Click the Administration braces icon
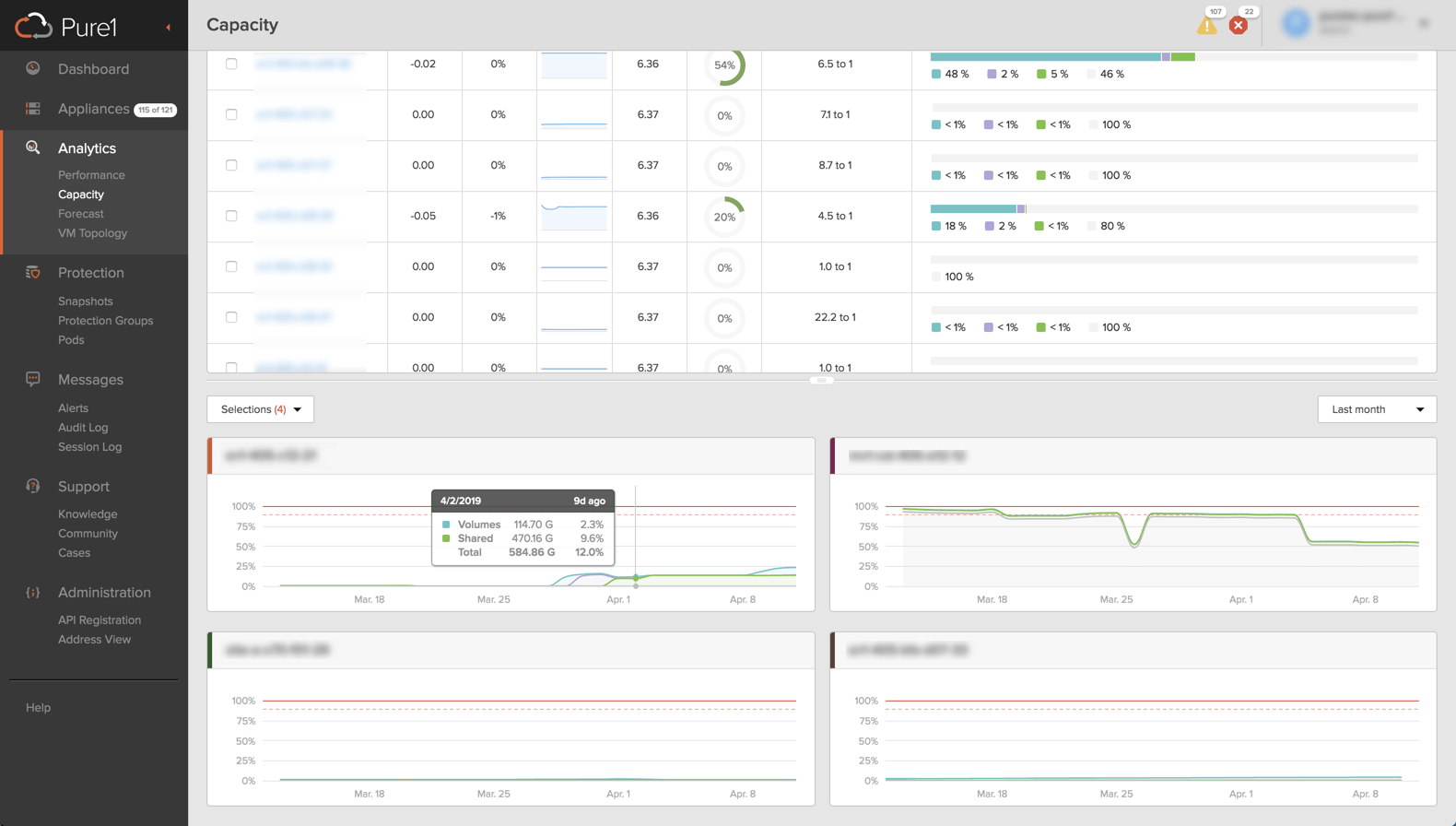1456x826 pixels. point(33,593)
